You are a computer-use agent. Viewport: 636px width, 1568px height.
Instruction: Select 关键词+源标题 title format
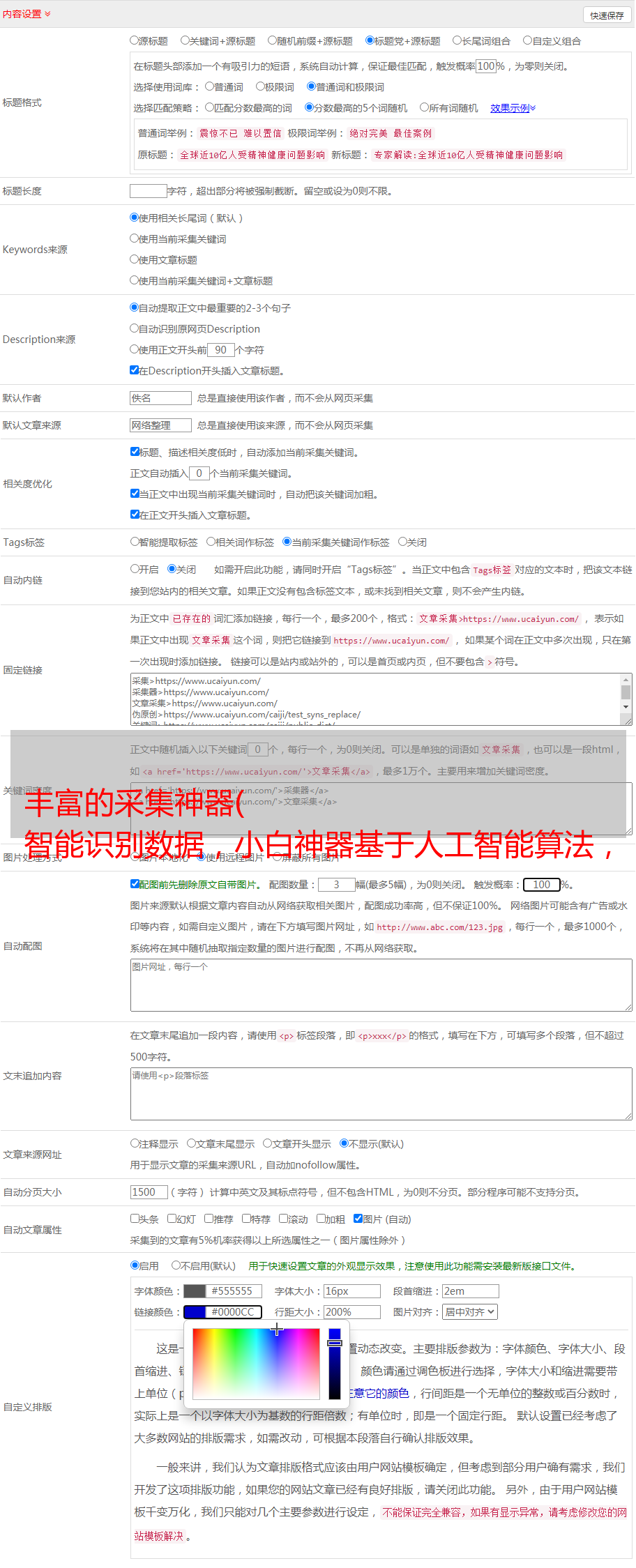tap(185, 40)
